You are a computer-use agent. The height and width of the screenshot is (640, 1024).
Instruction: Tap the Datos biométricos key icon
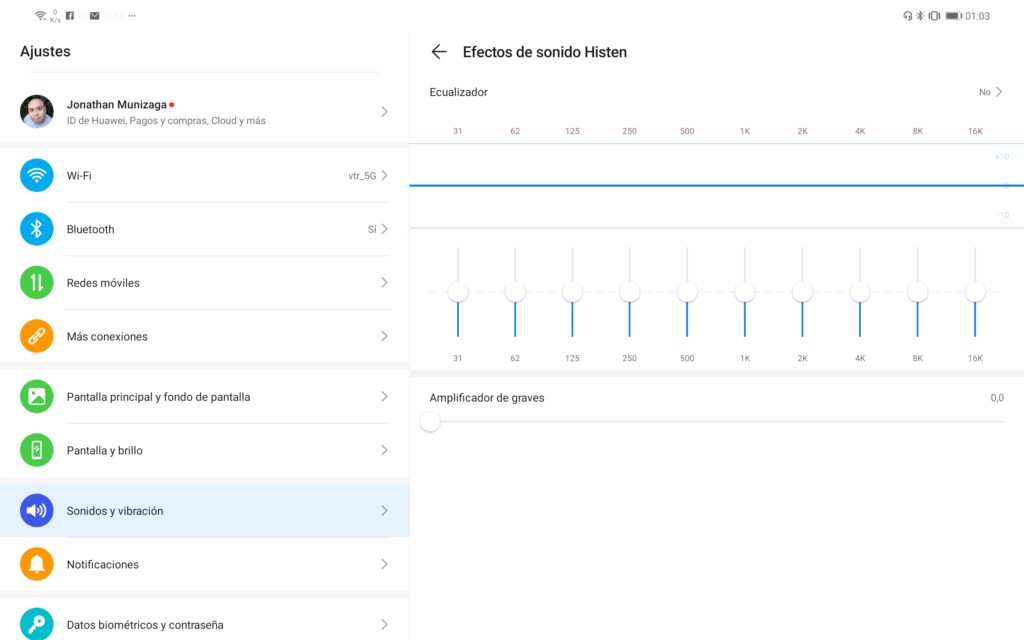coord(37,624)
